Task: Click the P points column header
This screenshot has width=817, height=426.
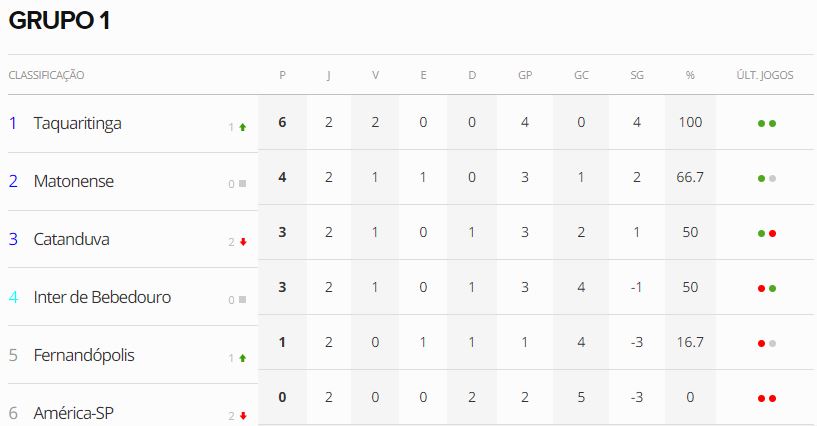Action: tap(282, 75)
